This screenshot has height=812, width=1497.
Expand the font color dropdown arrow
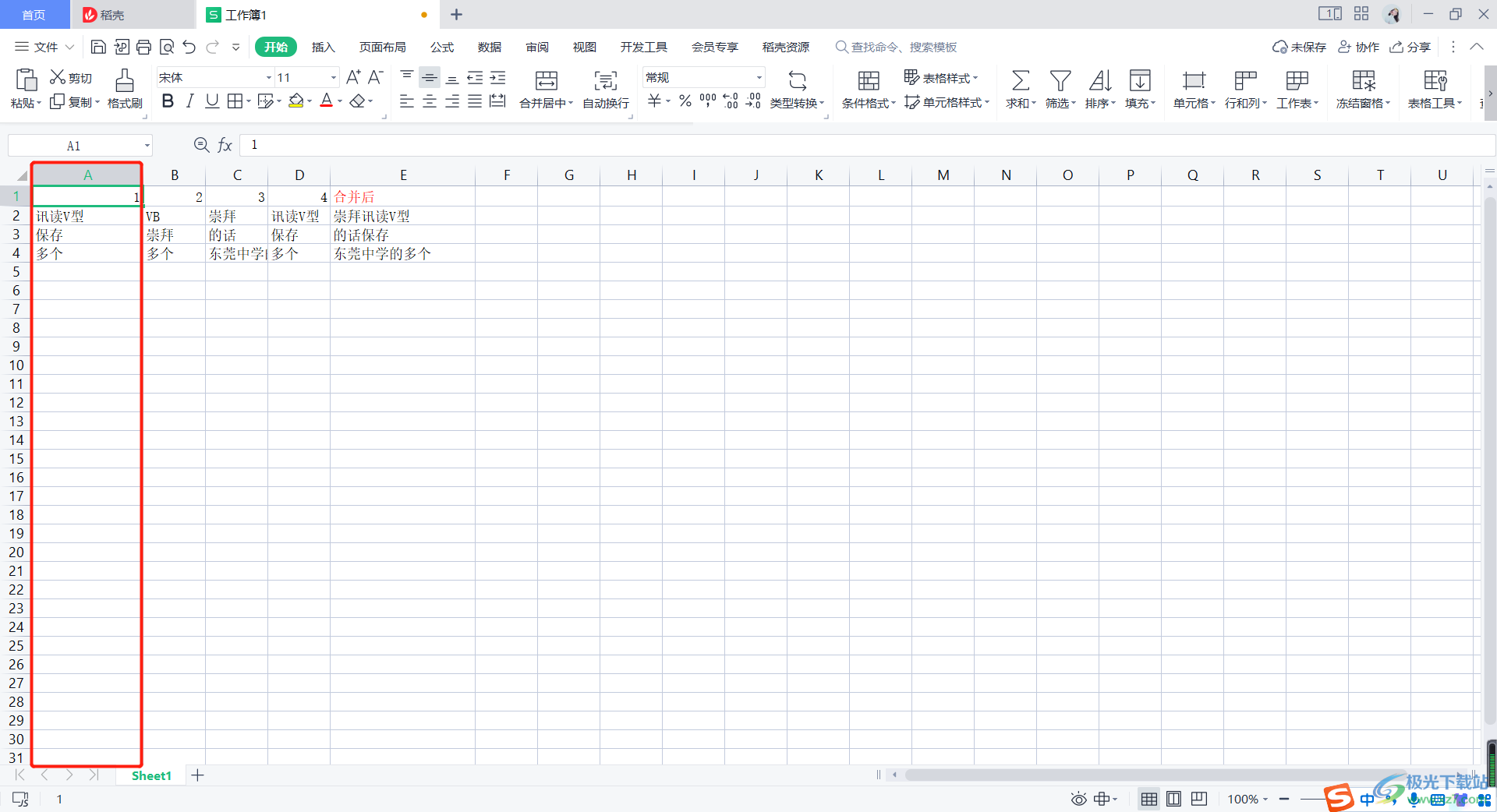click(340, 101)
